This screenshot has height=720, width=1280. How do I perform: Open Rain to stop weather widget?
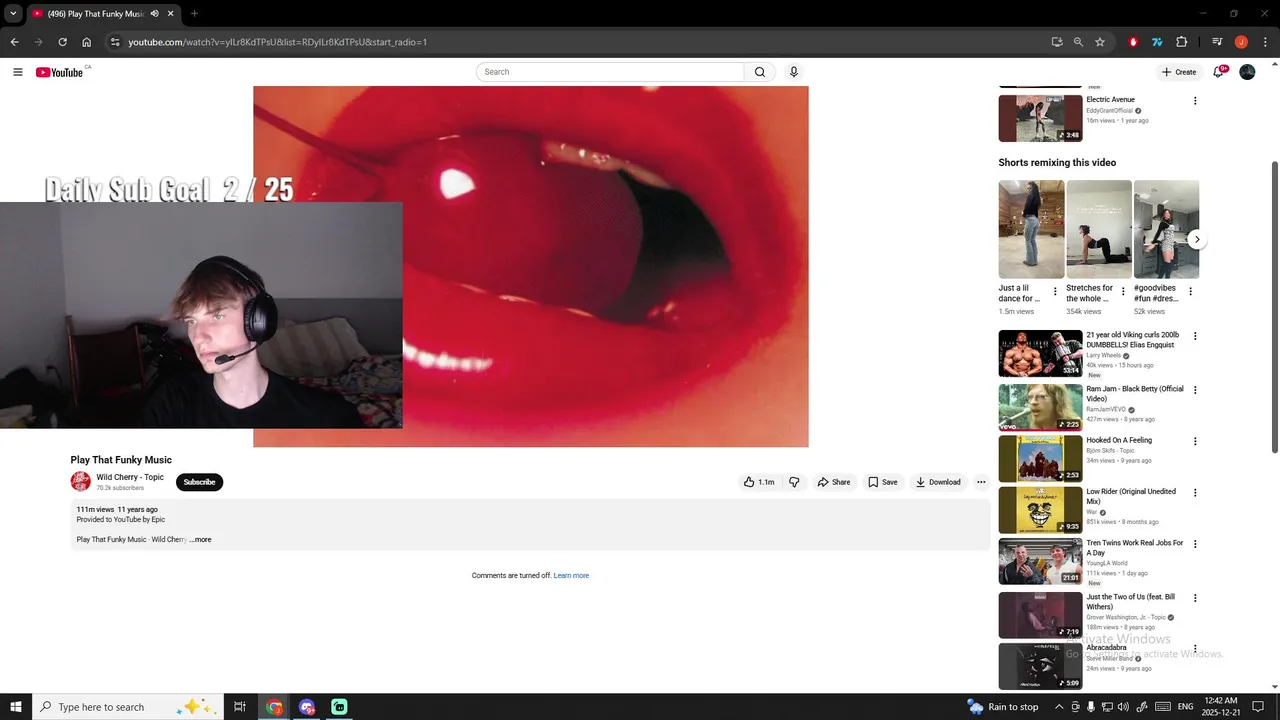click(x=1003, y=707)
